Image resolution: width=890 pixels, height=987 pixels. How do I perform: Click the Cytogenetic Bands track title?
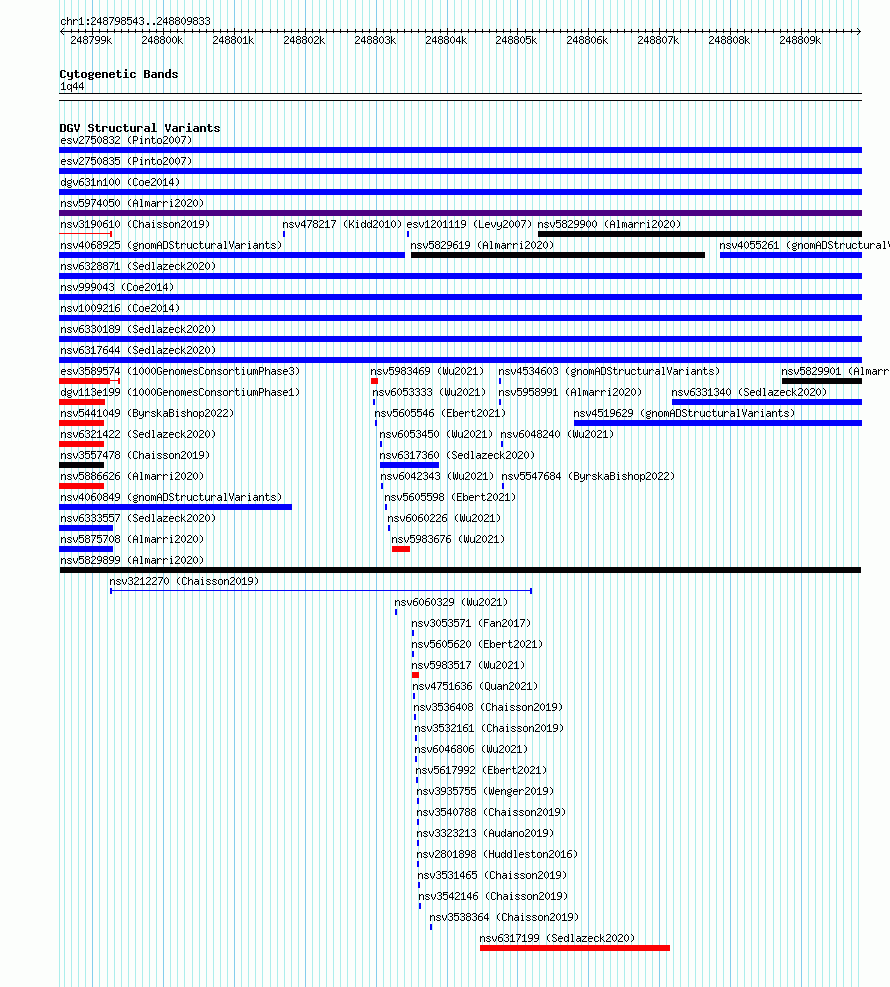119,74
